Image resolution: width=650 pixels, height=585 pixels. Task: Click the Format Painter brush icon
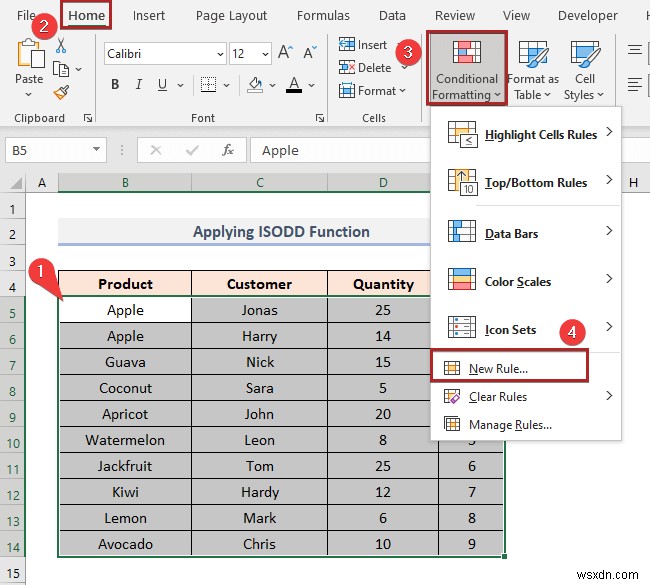[61, 92]
